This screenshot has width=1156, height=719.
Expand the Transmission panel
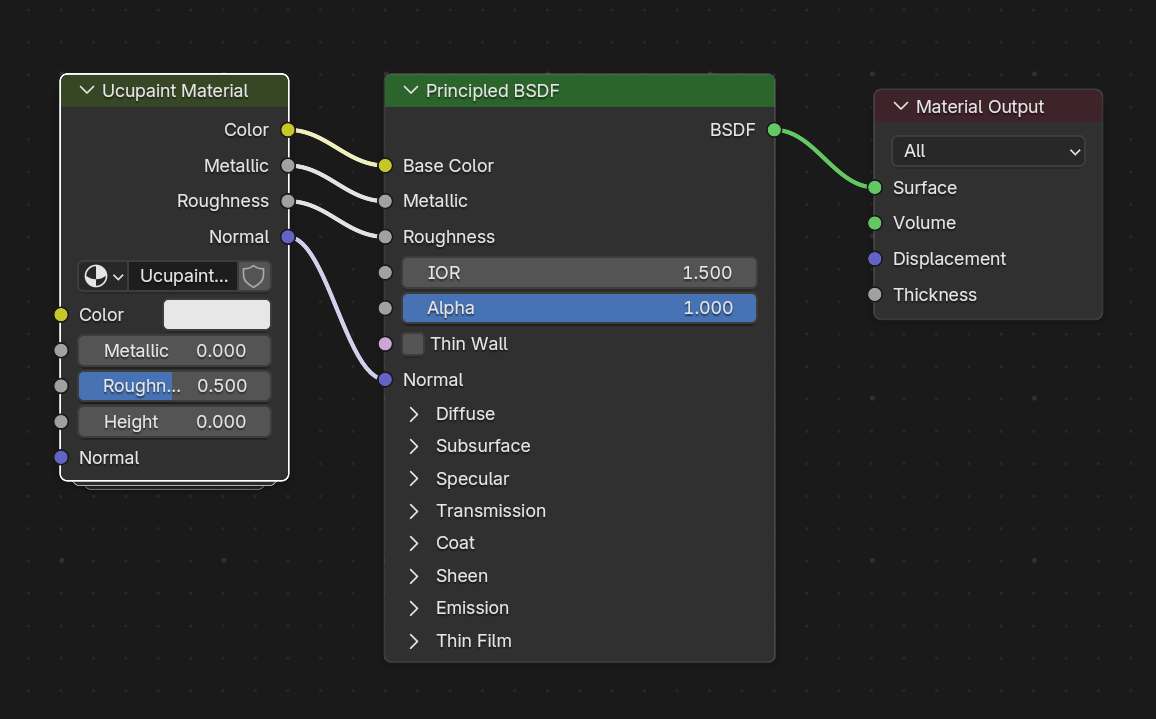(x=414, y=511)
